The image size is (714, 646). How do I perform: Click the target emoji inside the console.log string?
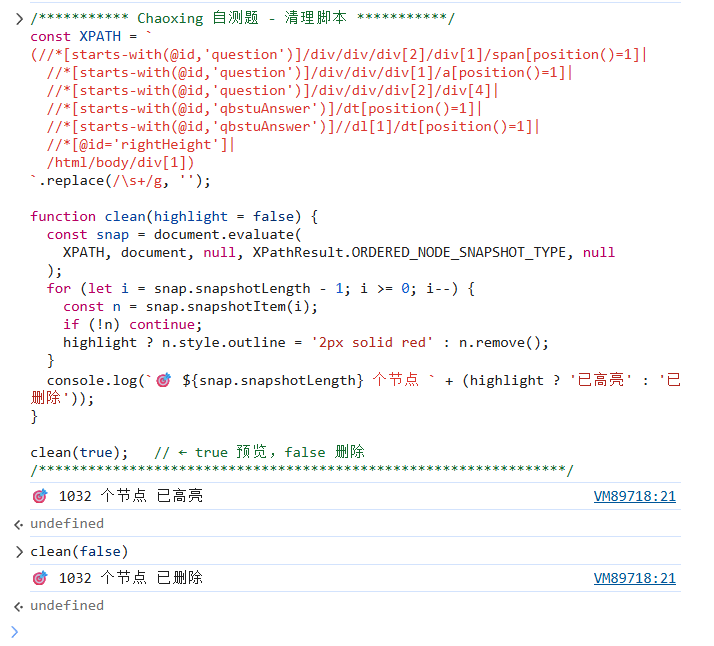164,380
